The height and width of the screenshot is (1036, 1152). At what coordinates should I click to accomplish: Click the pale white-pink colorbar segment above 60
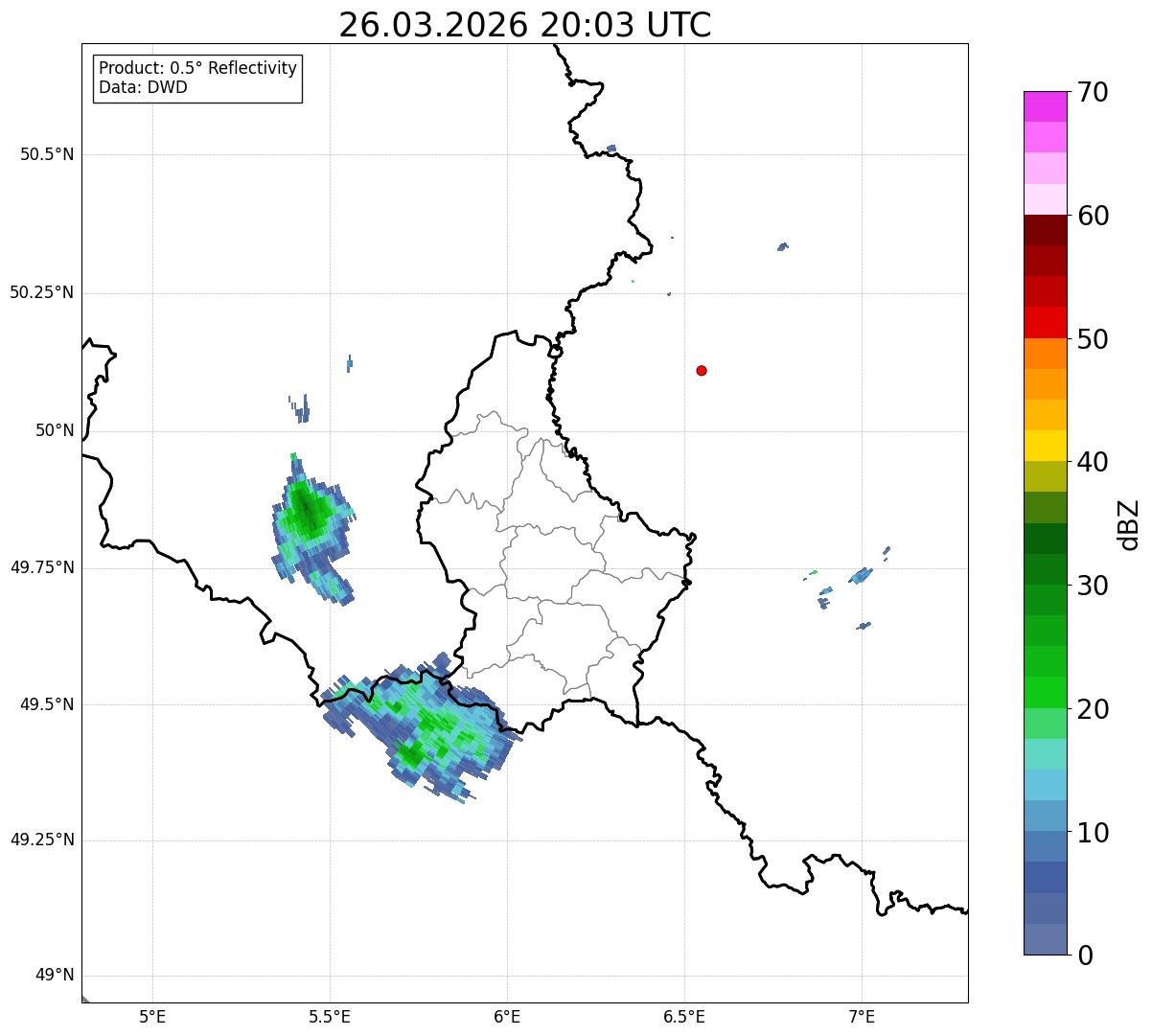tap(1045, 199)
